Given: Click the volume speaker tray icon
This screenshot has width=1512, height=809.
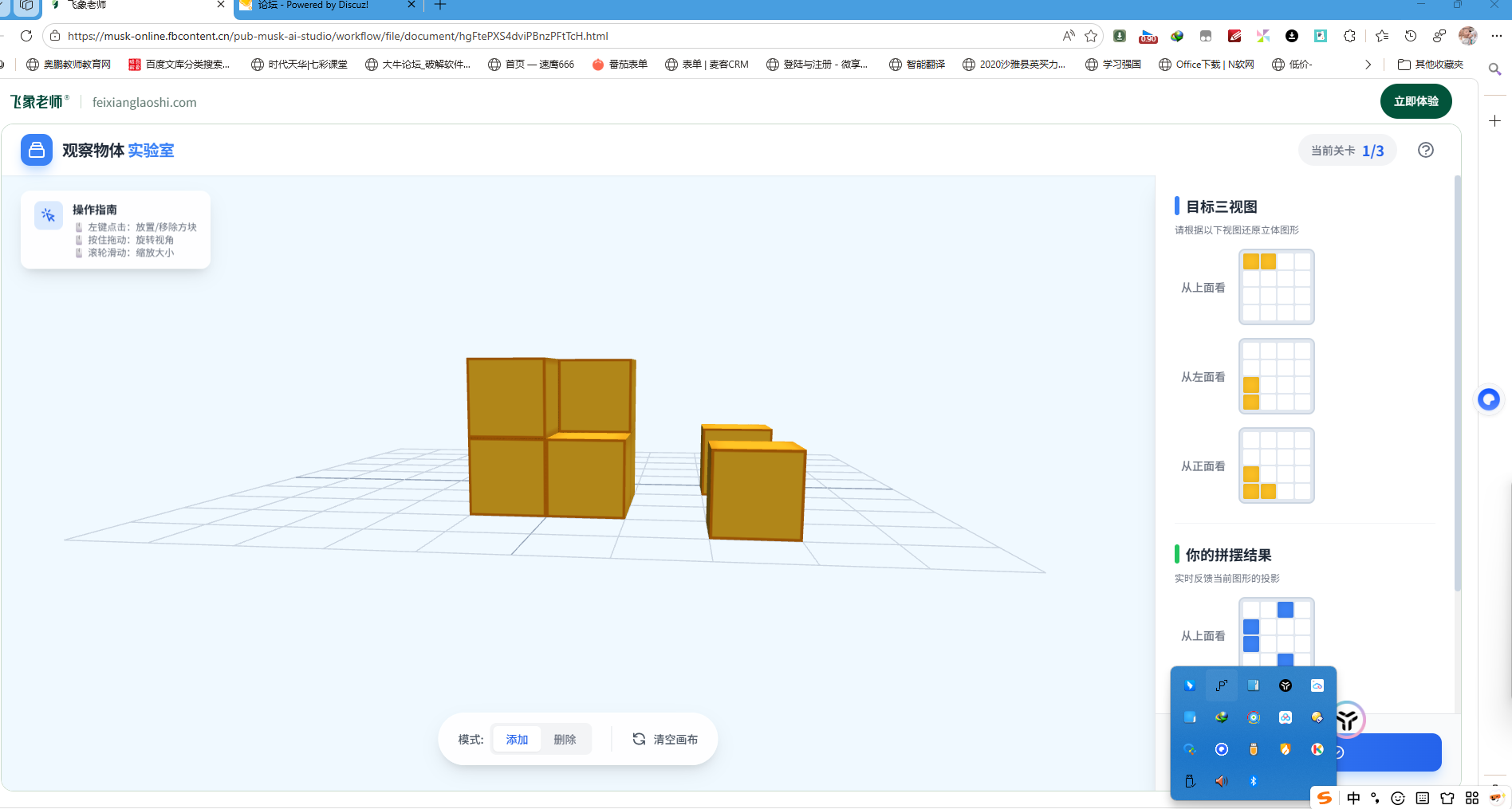Looking at the screenshot, I should point(1222,781).
